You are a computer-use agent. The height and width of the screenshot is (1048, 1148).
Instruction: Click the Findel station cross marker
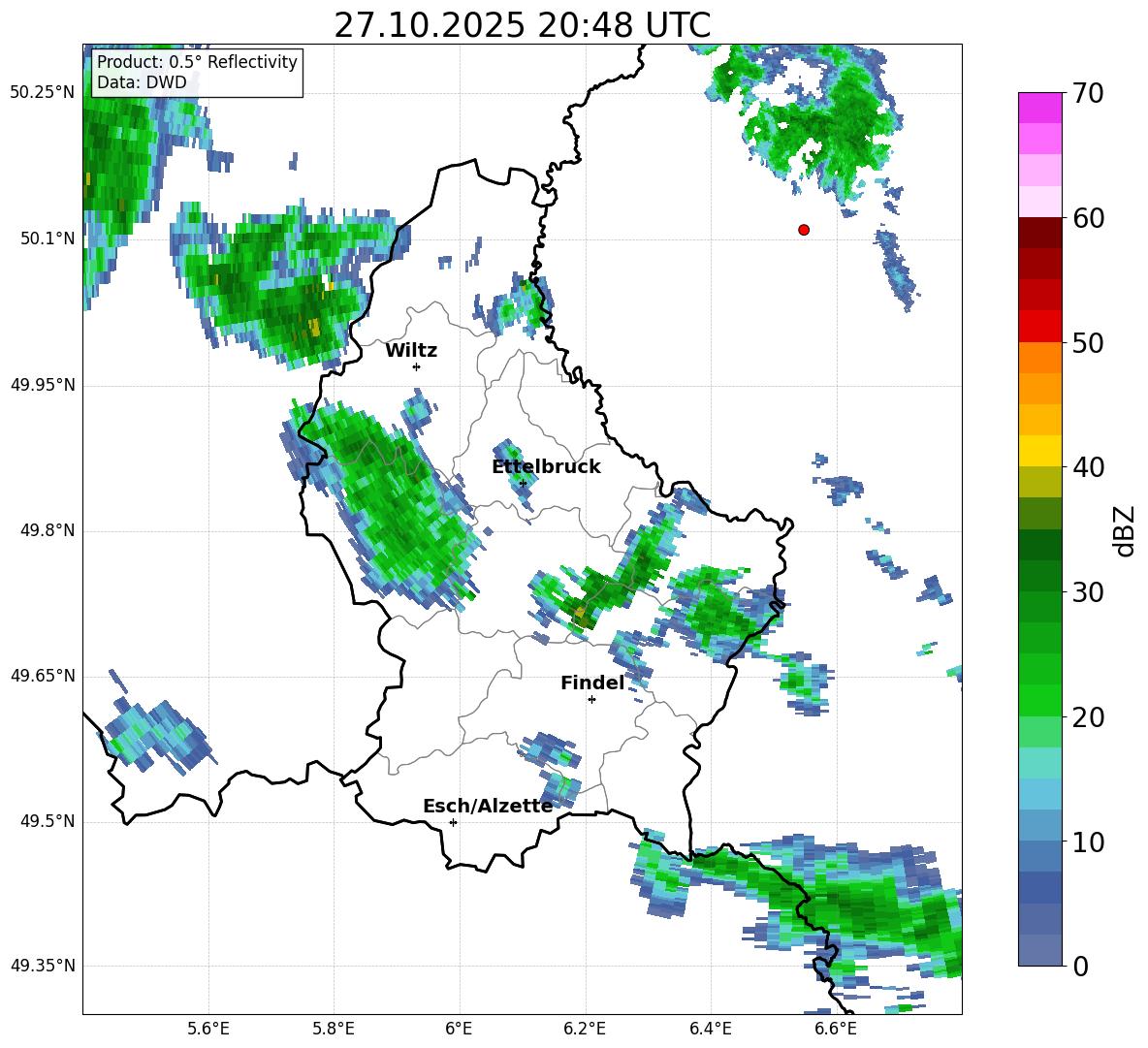point(591,700)
